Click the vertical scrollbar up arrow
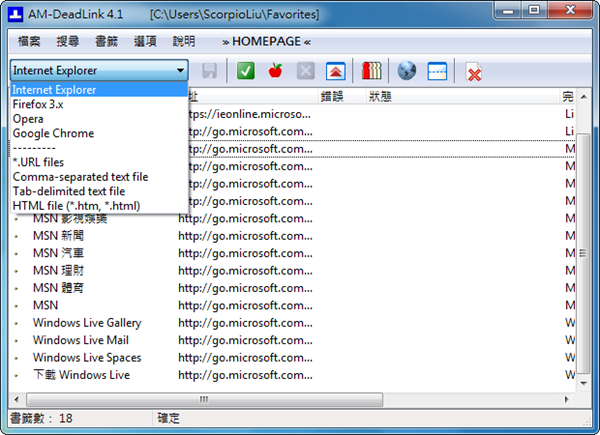The width and height of the screenshot is (600, 435). 584,97
